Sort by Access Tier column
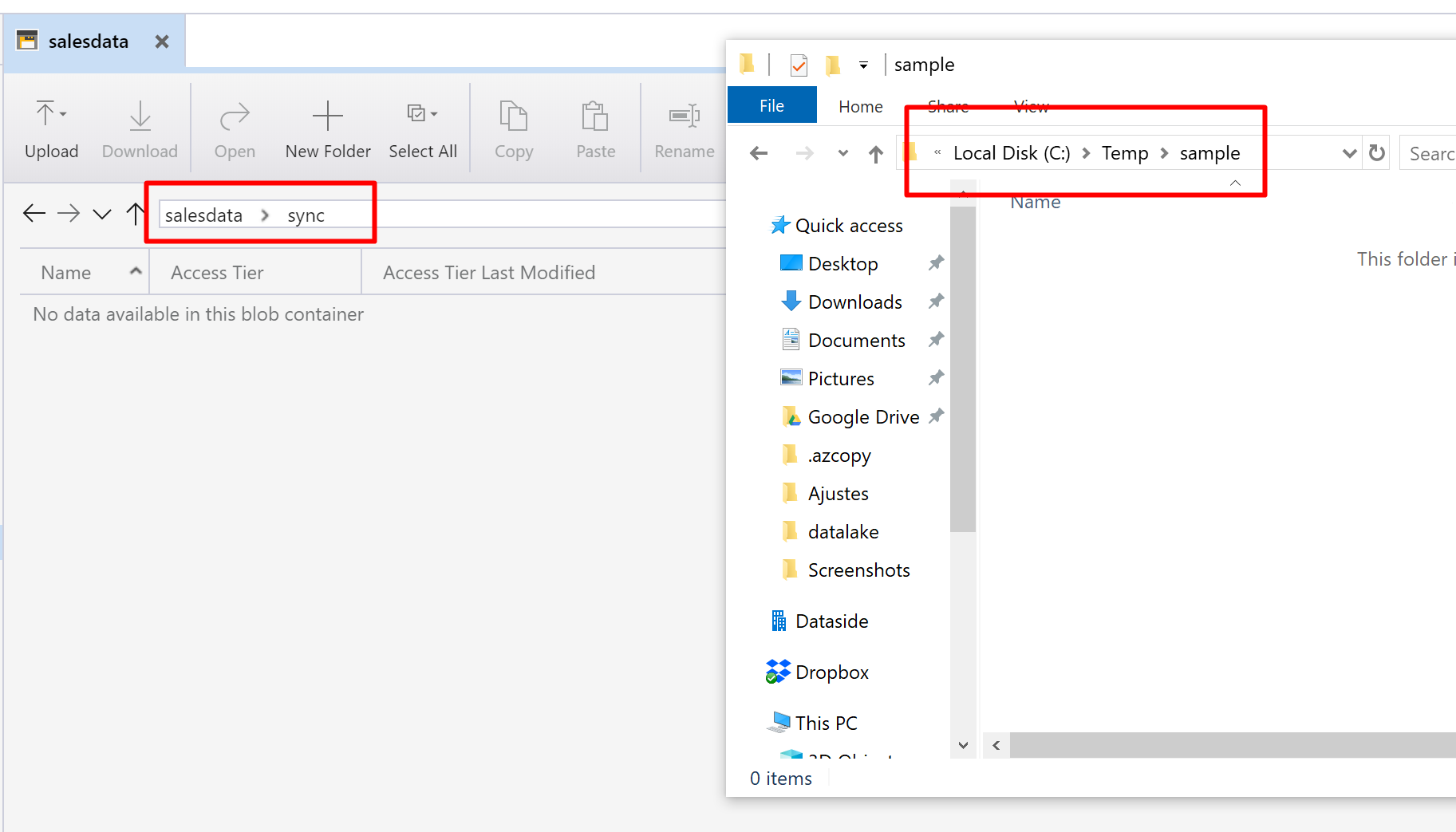1456x832 pixels. 255,273
